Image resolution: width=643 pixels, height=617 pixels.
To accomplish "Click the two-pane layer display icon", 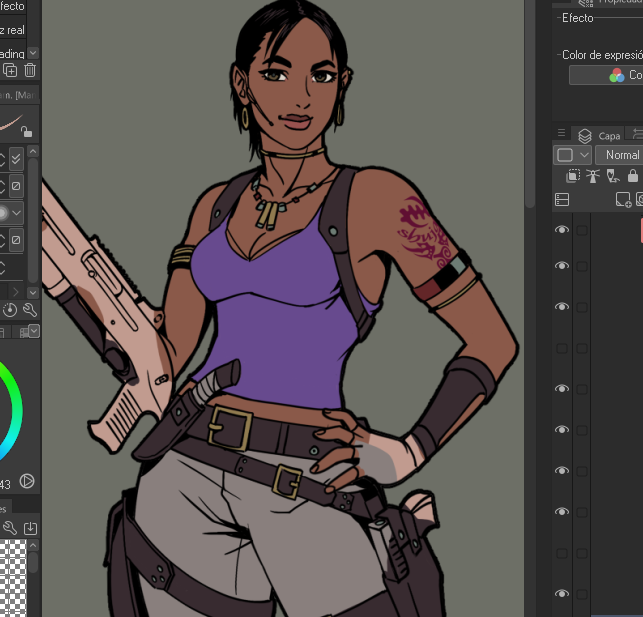I will click(x=562, y=200).
